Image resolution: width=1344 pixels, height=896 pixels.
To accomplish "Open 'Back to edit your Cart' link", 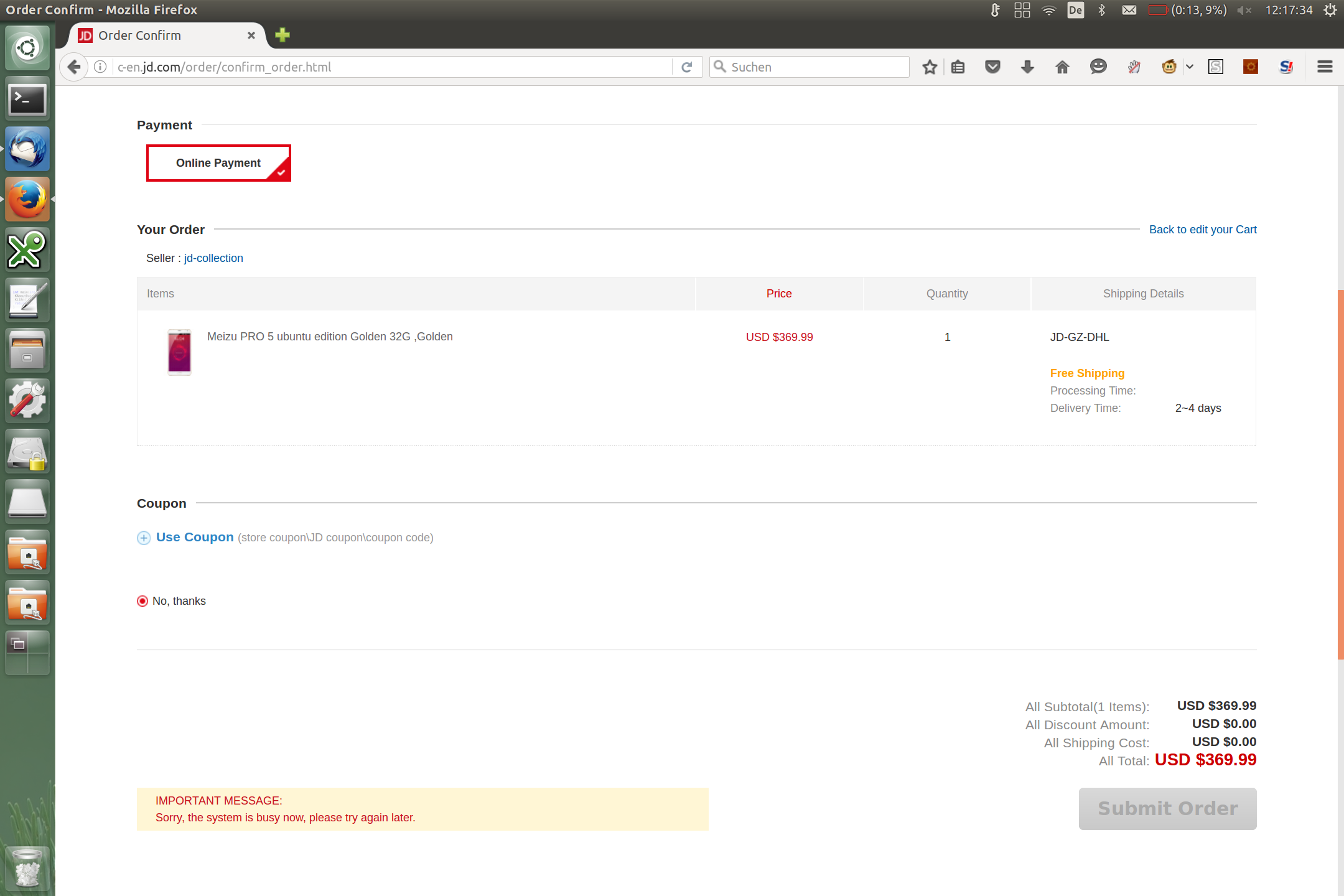I will coord(1202,230).
